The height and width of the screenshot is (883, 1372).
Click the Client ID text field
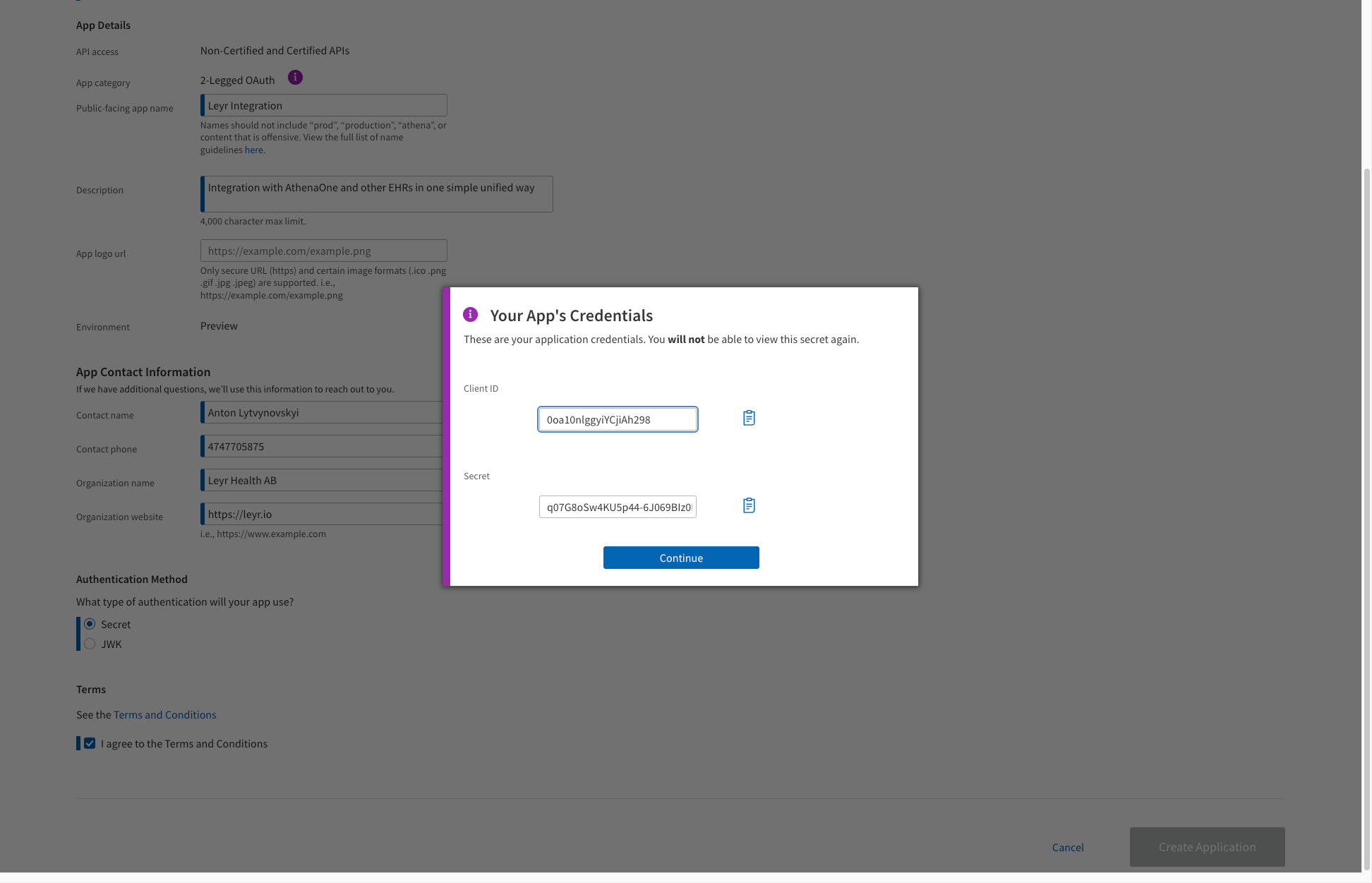(618, 419)
